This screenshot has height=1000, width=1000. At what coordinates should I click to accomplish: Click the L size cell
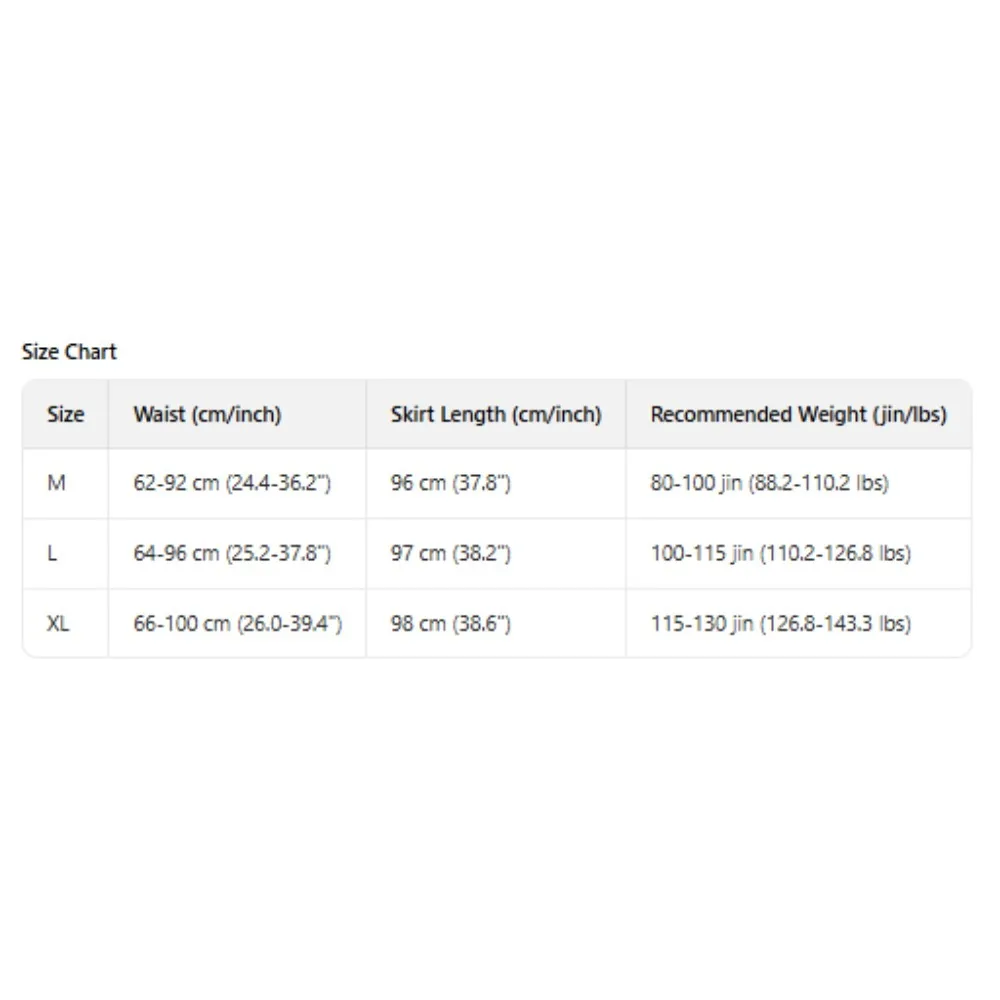click(x=52, y=553)
